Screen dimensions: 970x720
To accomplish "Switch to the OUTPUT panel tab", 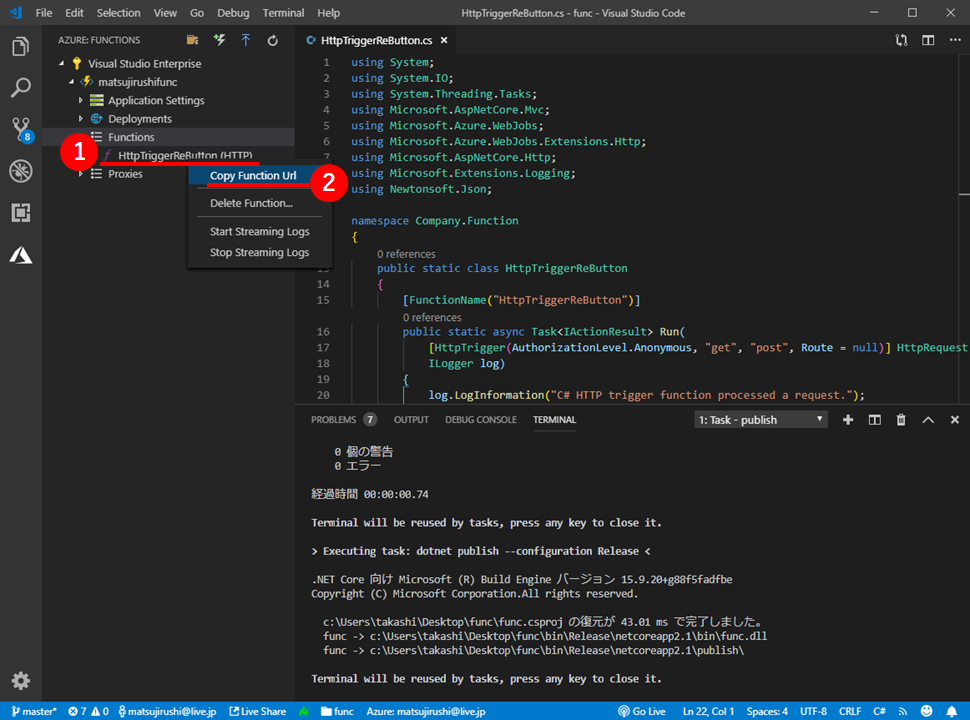I will click(x=411, y=420).
